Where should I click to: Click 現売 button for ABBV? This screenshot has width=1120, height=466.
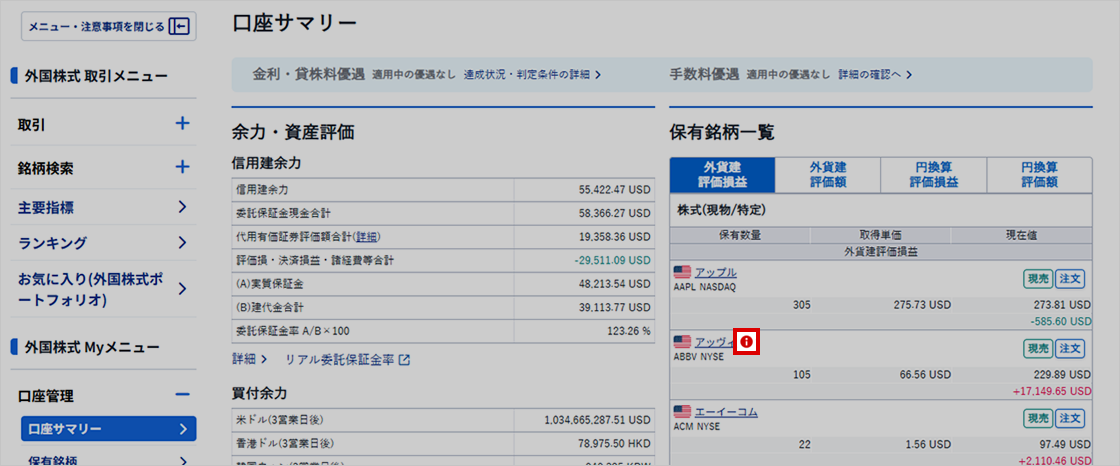pos(1037,349)
